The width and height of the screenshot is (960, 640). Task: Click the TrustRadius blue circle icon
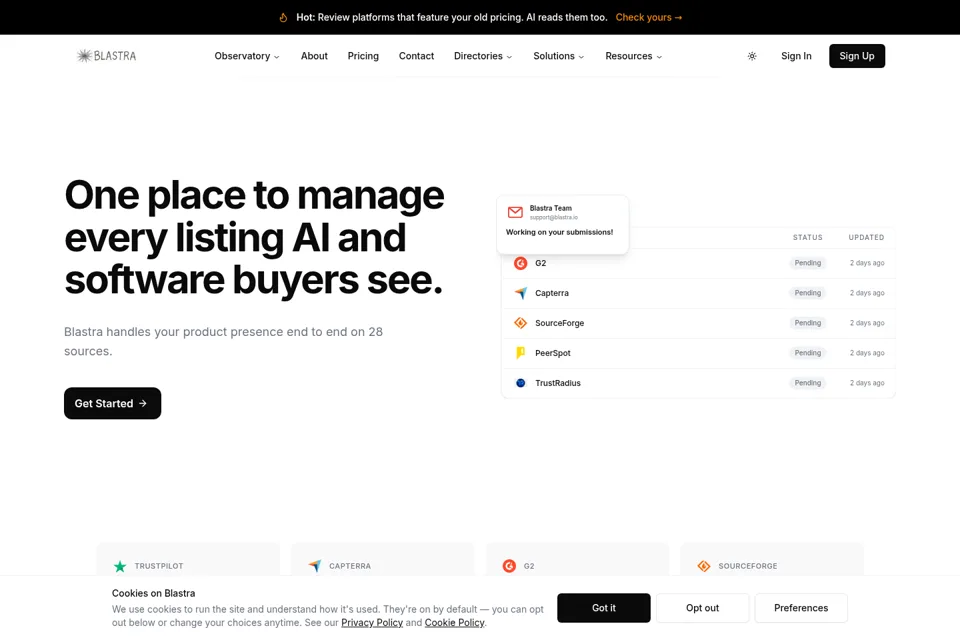[x=520, y=383]
